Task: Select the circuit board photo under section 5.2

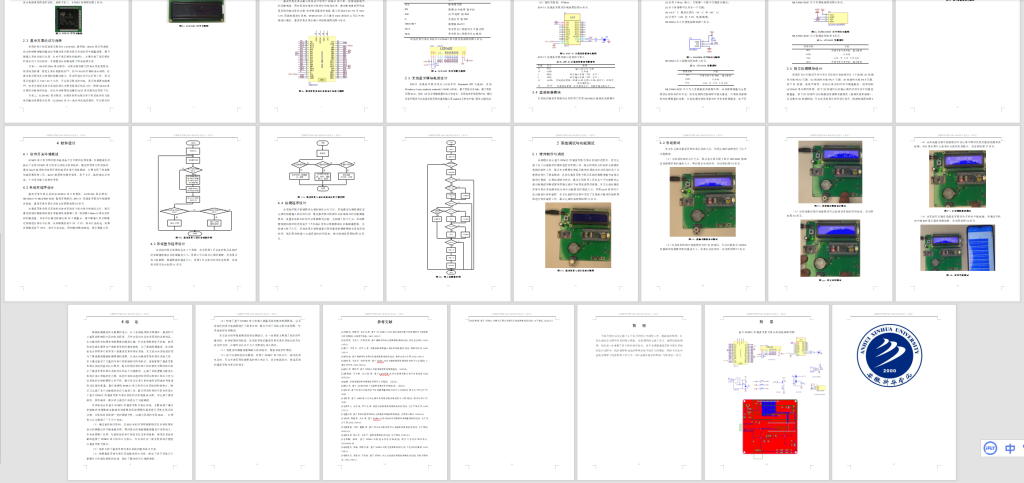Action: pyautogui.click(x=702, y=204)
